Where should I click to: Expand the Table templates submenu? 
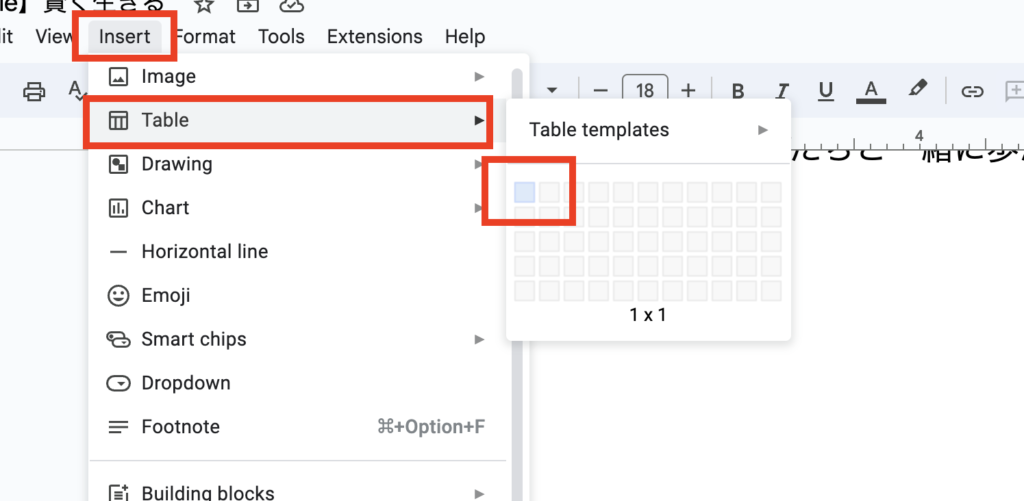(648, 129)
